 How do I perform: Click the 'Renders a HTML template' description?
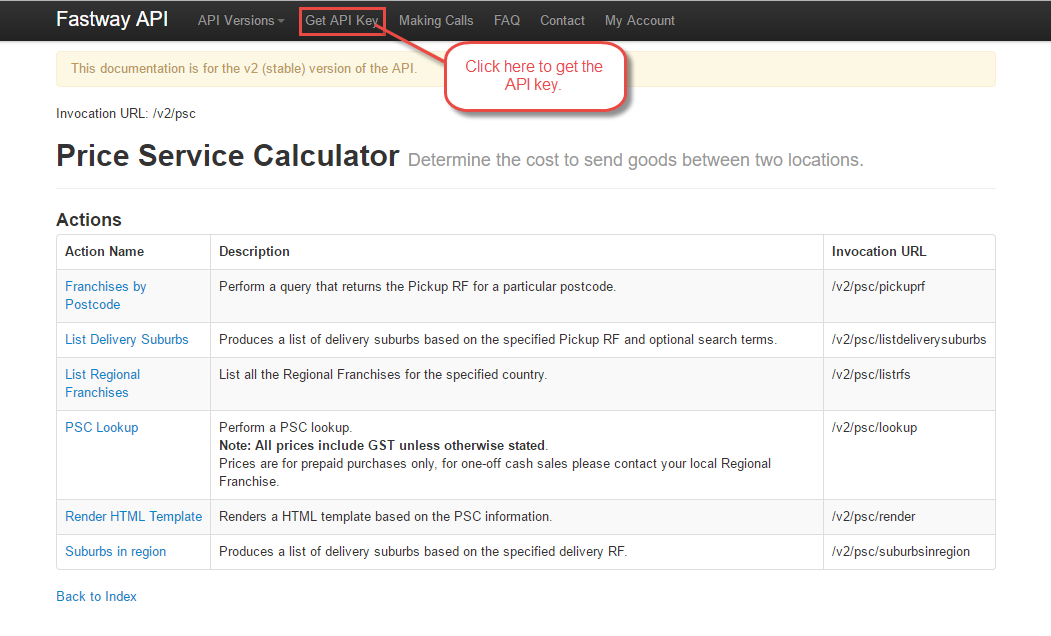[385, 516]
